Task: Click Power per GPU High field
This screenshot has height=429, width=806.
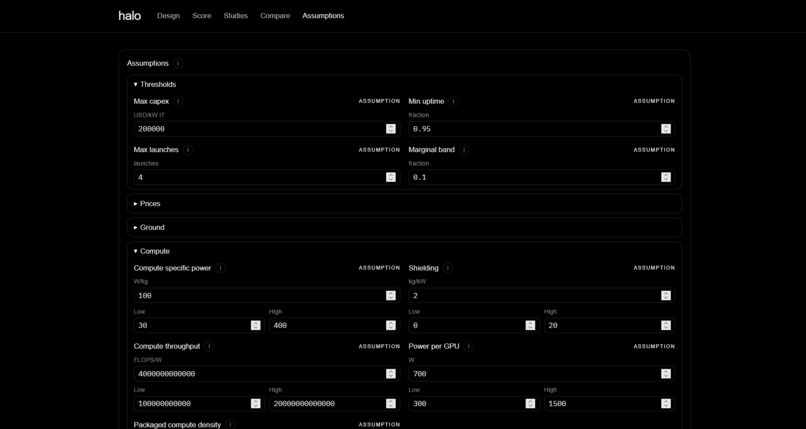Action: [610, 403]
